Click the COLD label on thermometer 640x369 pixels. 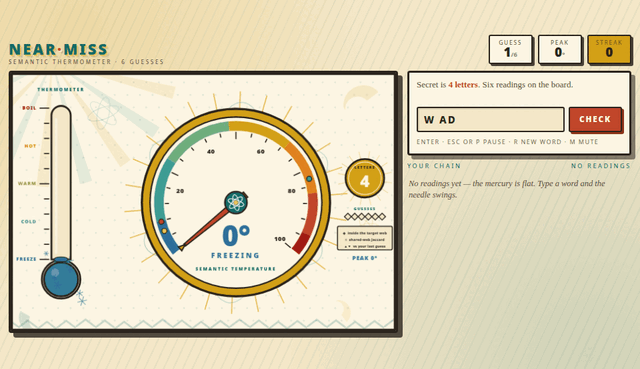[29, 222]
